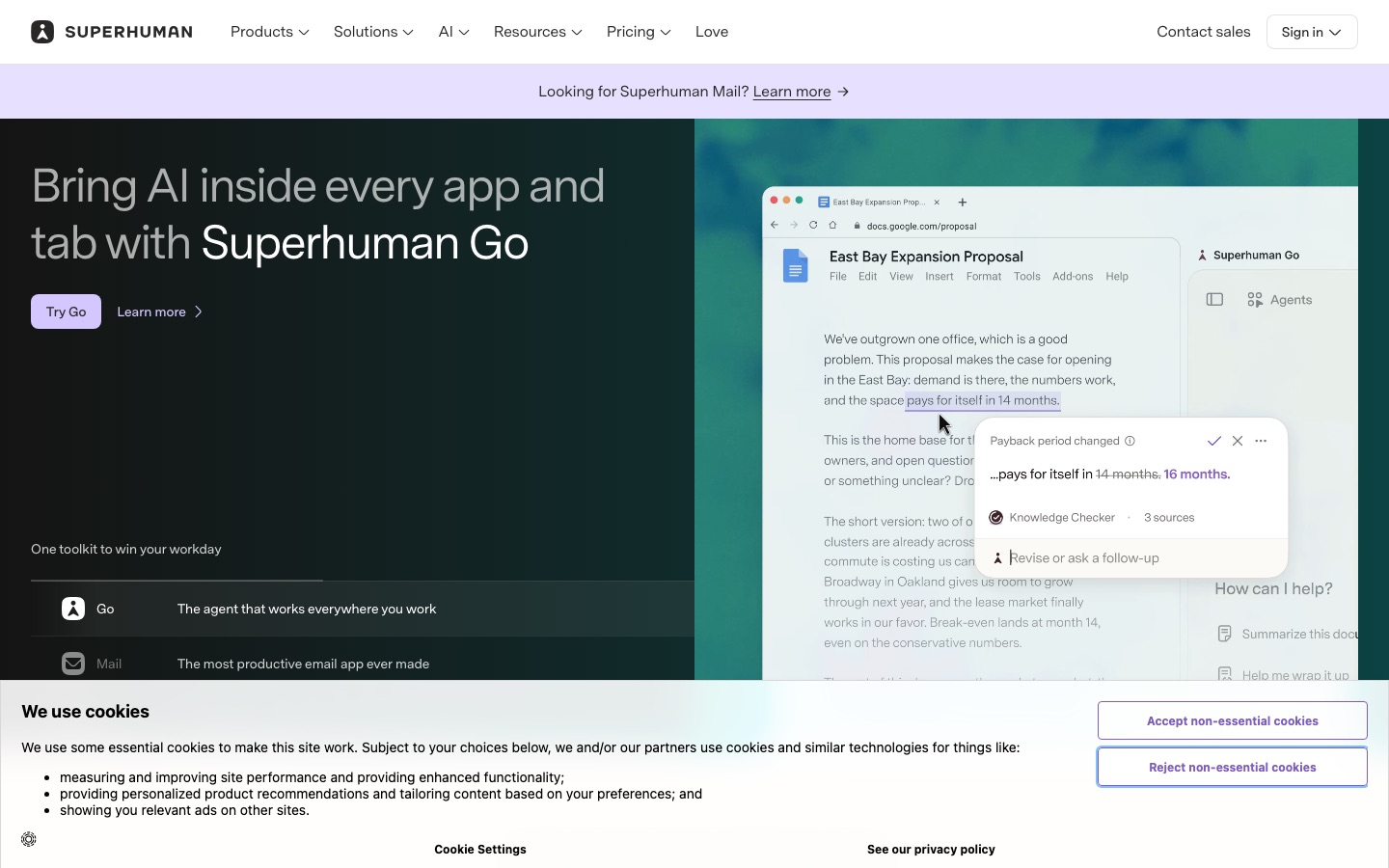Open the Products dropdown menu
The image size is (1389, 868).
click(x=270, y=32)
